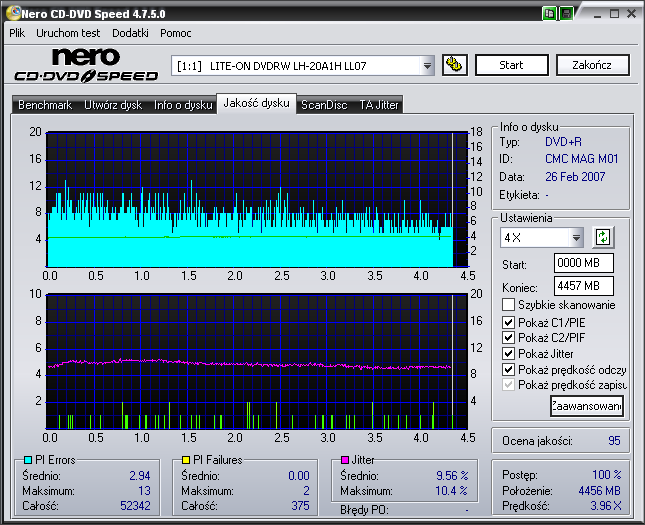Click the Nero CD-DVD Speed logo
Image resolution: width=645 pixels, height=525 pixels.
pos(88,65)
